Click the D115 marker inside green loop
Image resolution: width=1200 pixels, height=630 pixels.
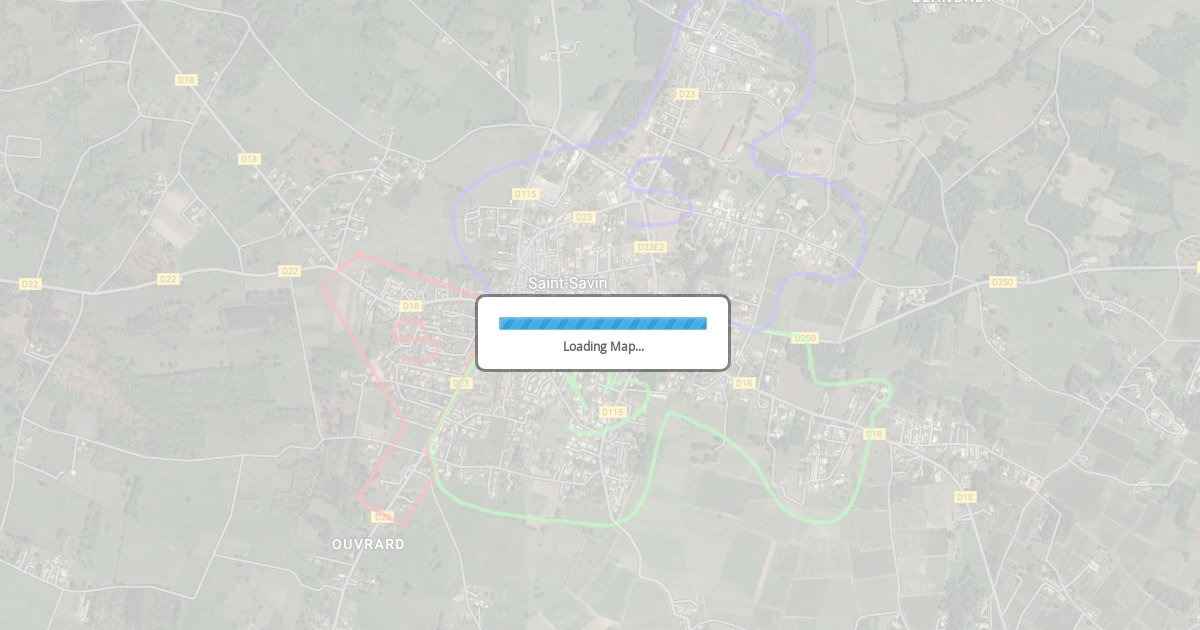click(x=612, y=412)
